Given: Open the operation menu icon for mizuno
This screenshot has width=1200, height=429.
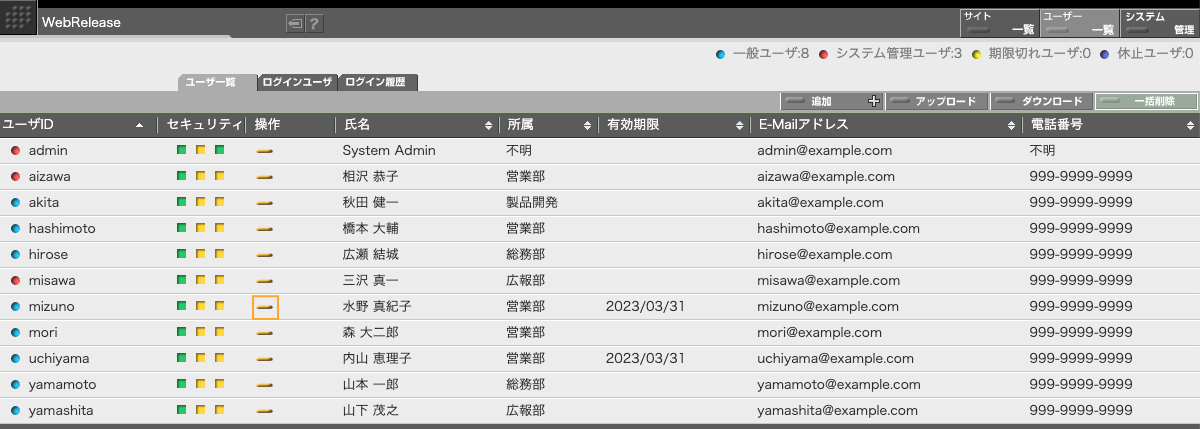Looking at the screenshot, I should pyautogui.click(x=265, y=307).
